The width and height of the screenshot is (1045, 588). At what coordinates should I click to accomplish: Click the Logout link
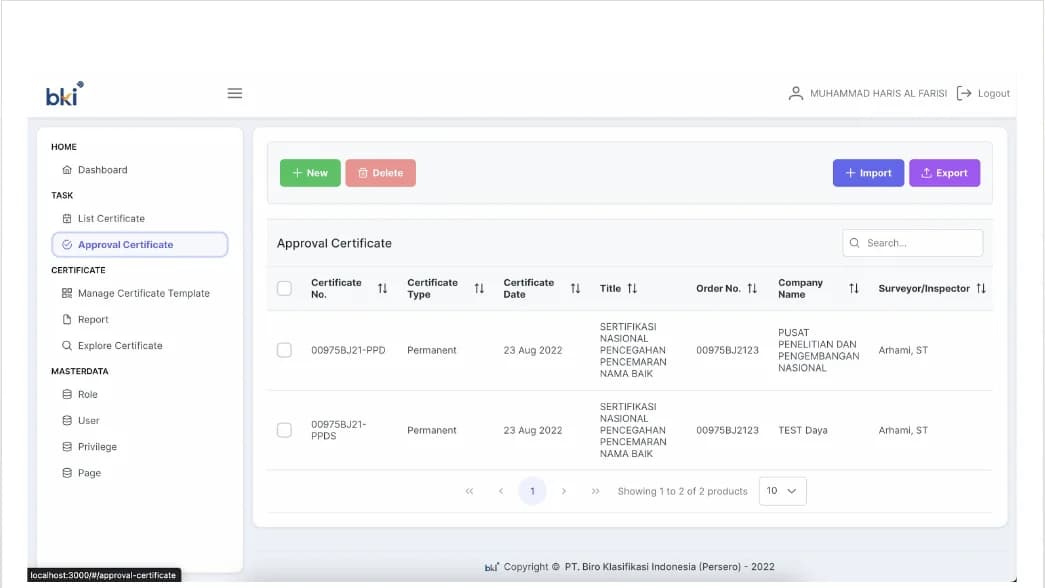coord(994,93)
